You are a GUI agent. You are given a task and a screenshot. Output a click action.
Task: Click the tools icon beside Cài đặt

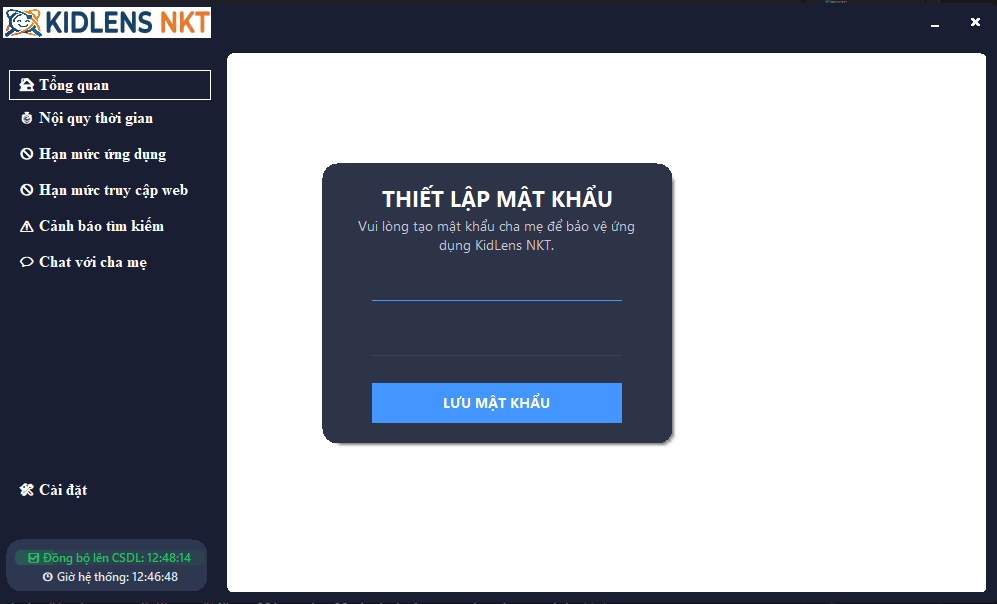coord(27,490)
